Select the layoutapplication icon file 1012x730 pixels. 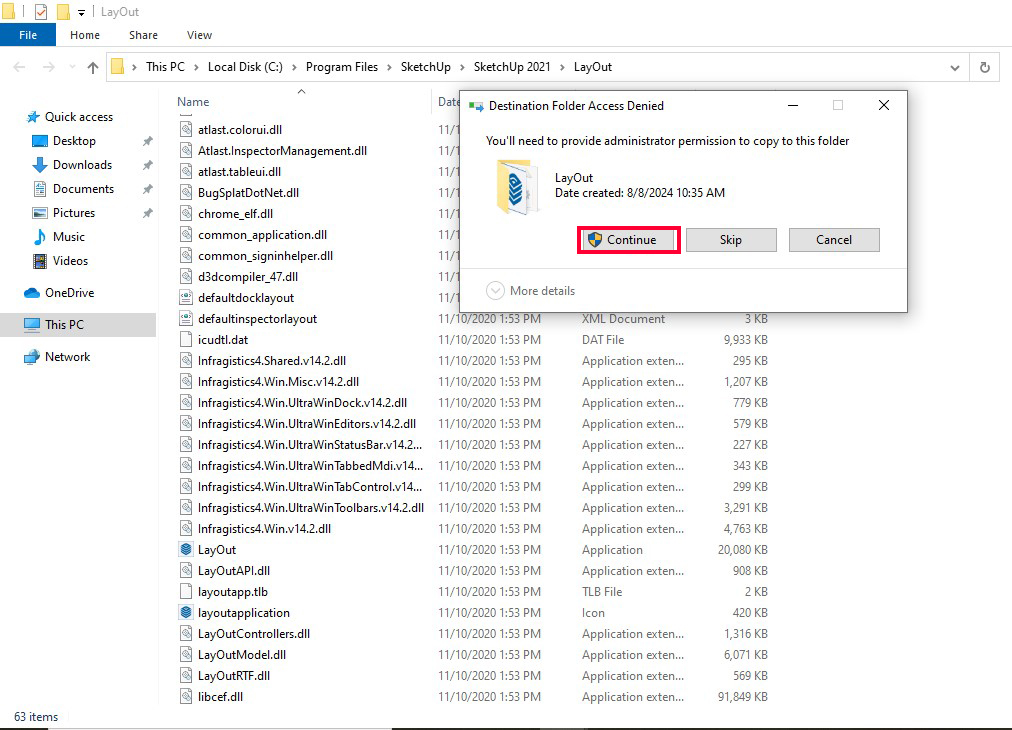(186, 612)
